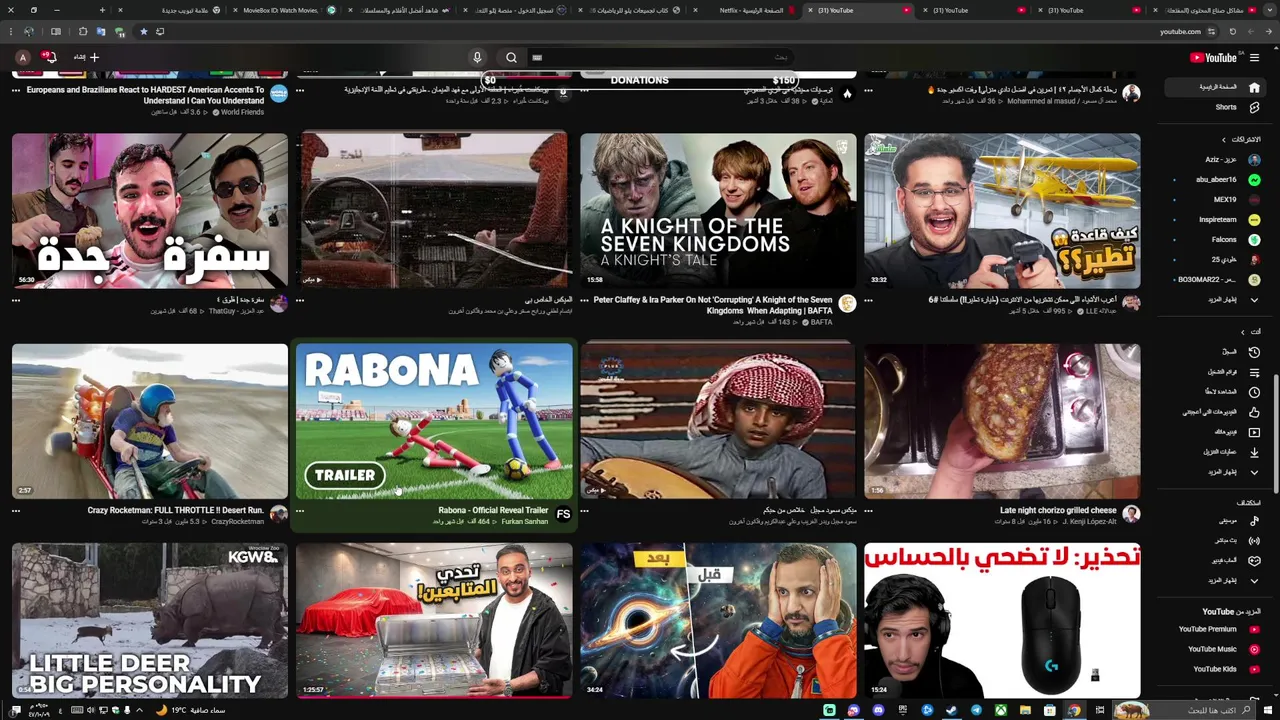Open the Xbox icon on the taskbar

click(1000, 710)
